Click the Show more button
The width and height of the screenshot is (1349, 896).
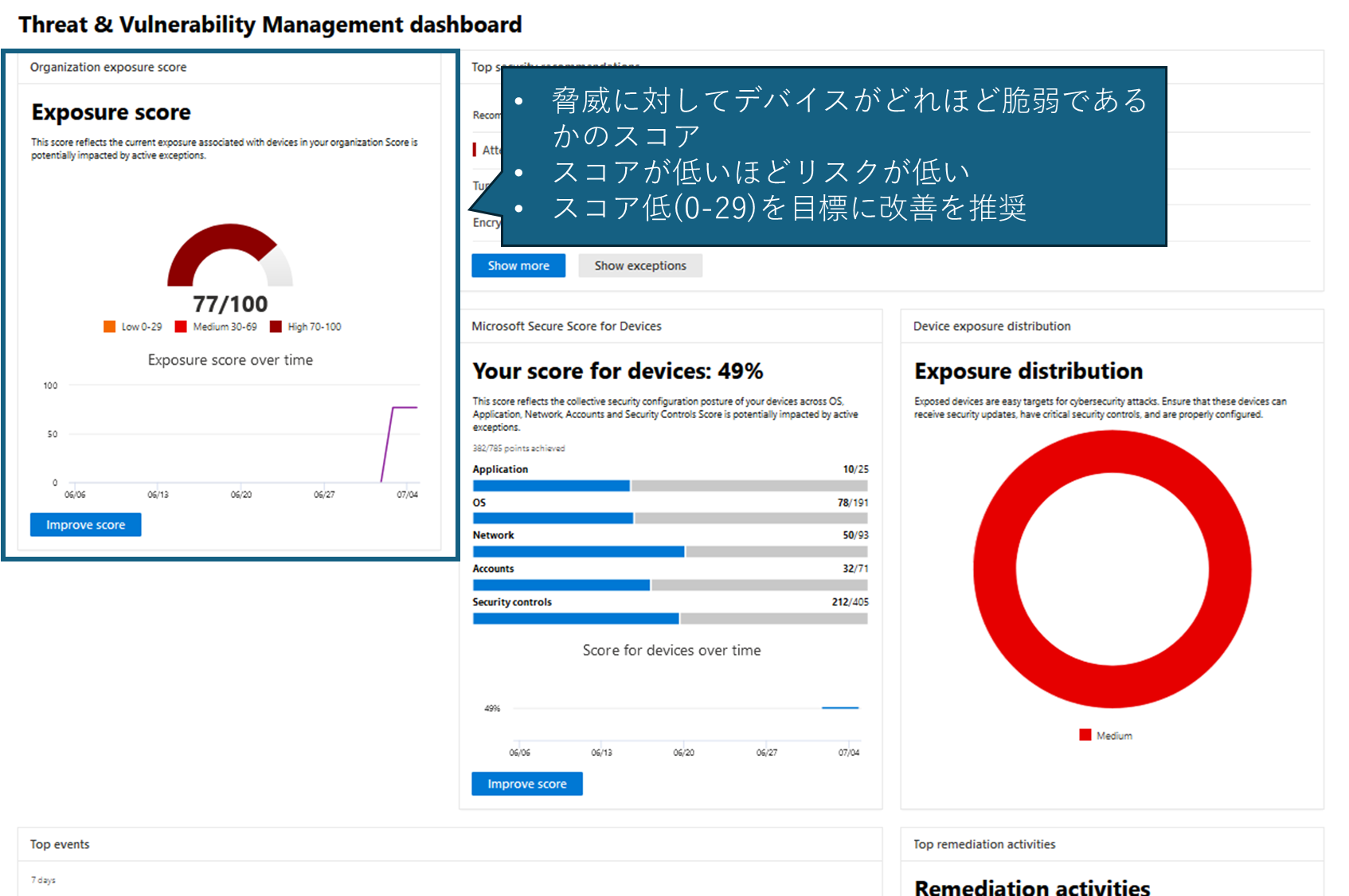[x=518, y=266]
